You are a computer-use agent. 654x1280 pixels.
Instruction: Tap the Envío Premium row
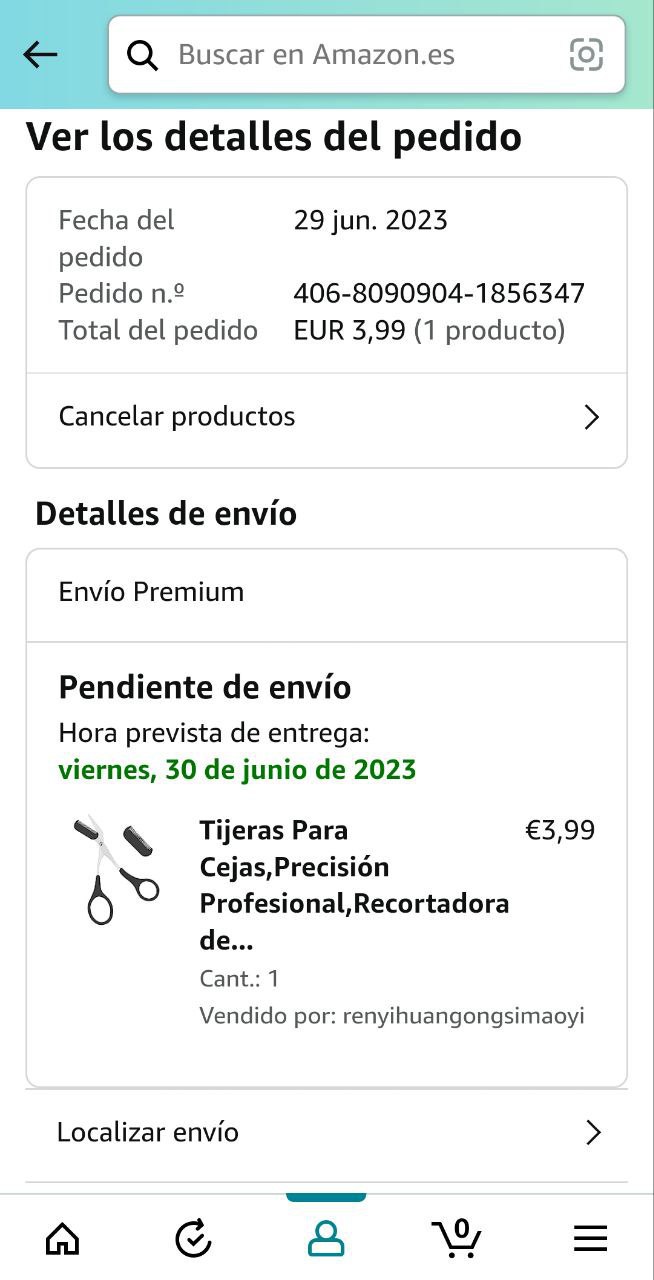[326, 592]
